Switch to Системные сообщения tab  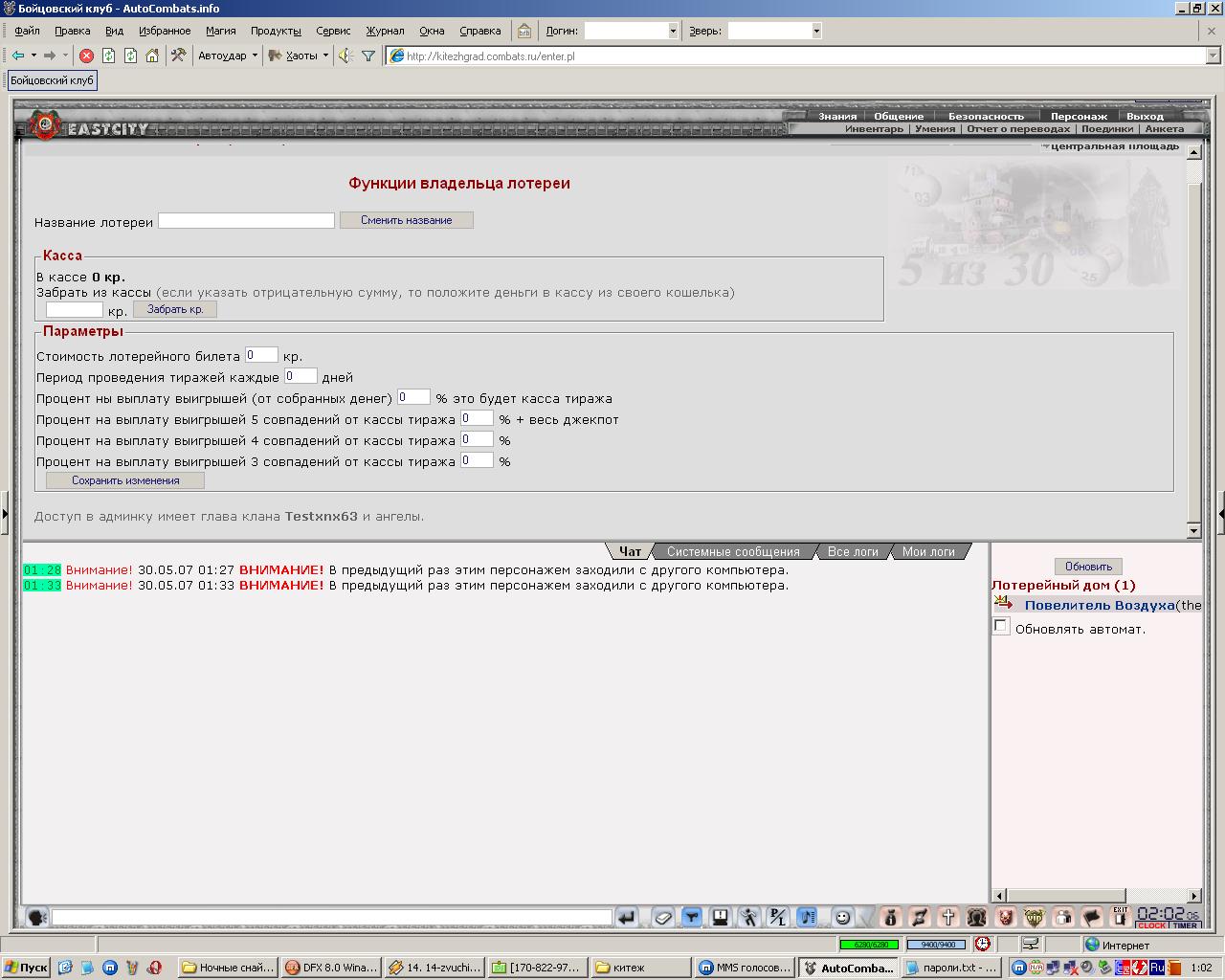coord(733,551)
